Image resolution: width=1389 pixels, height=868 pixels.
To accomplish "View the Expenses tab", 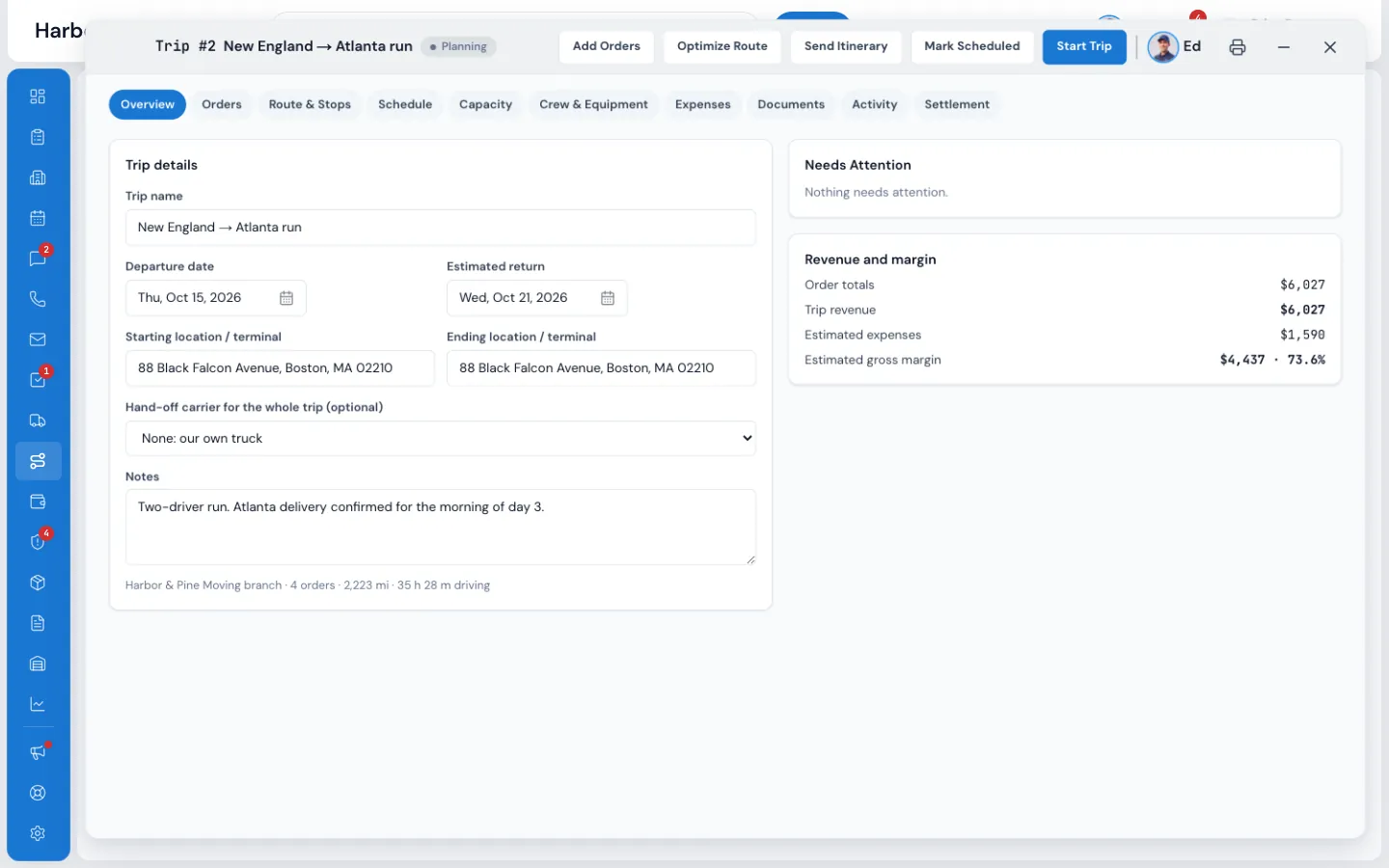I will (703, 104).
